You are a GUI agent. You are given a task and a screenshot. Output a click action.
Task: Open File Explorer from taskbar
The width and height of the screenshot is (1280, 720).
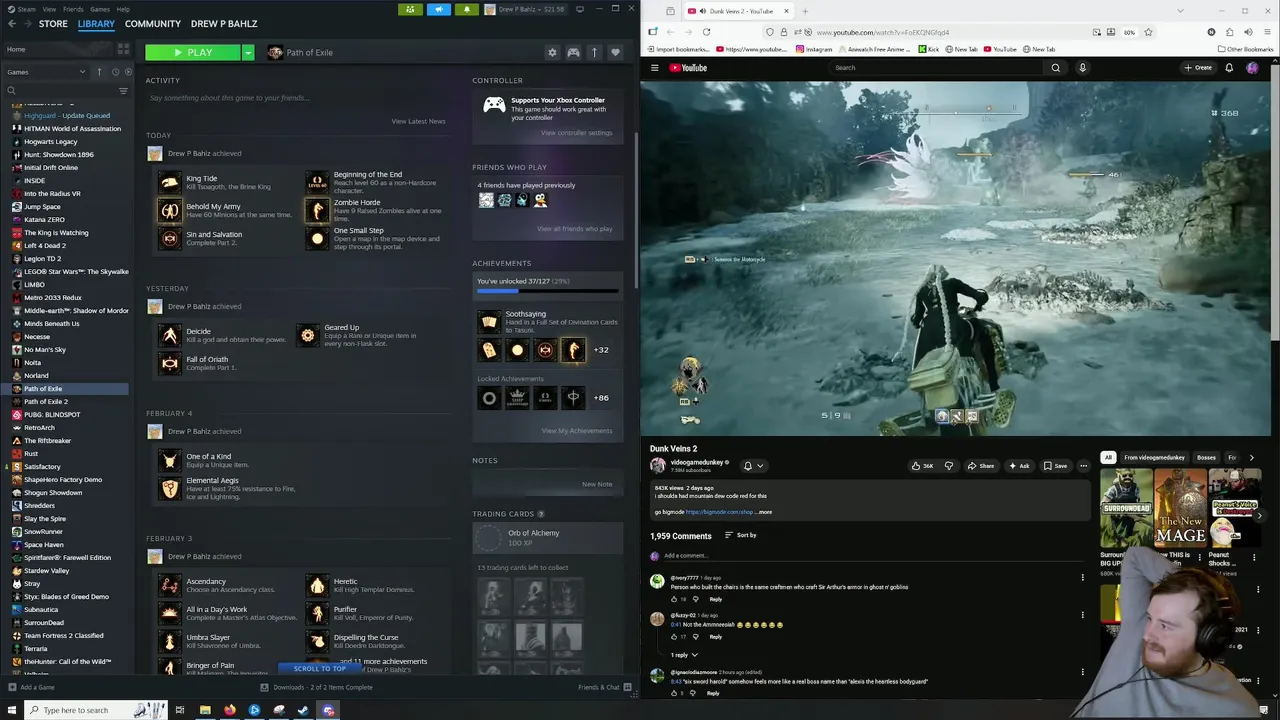[x=205, y=710]
